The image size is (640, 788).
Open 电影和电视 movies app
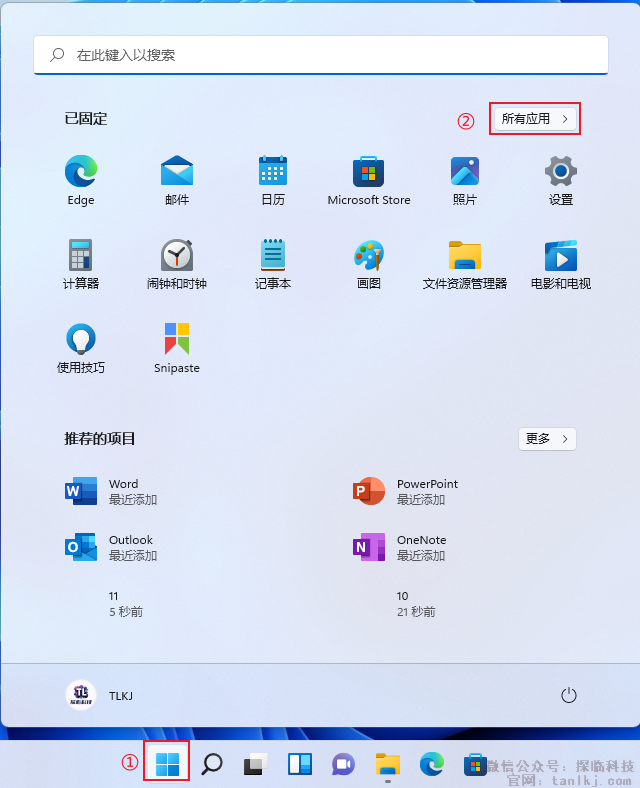[x=561, y=264]
